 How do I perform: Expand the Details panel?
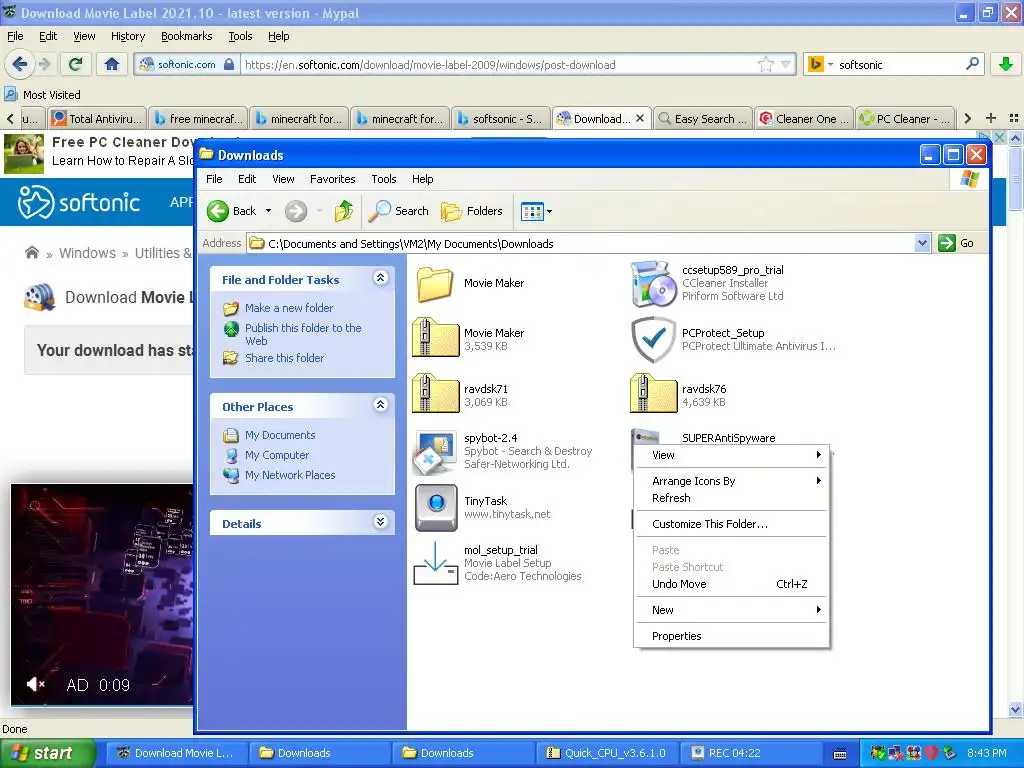pyautogui.click(x=381, y=522)
